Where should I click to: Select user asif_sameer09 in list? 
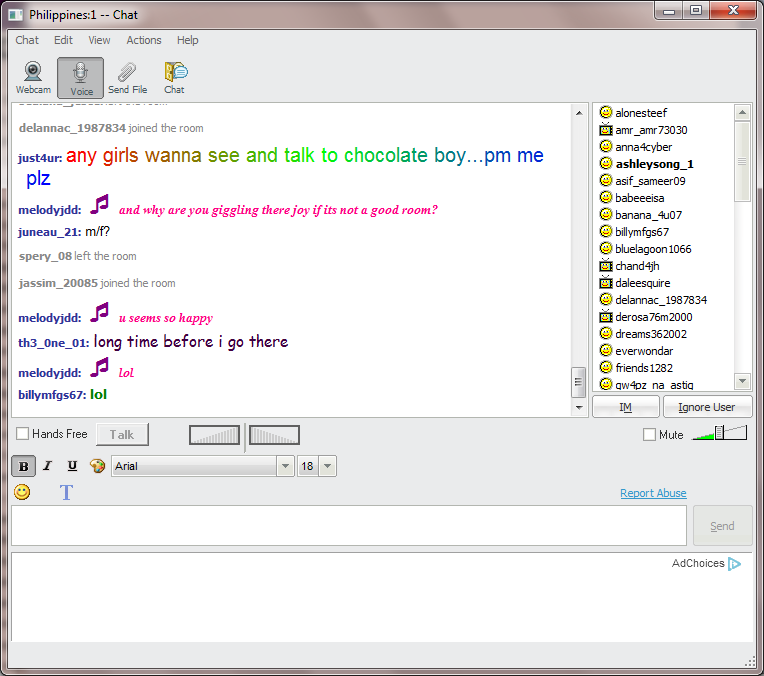[650, 181]
